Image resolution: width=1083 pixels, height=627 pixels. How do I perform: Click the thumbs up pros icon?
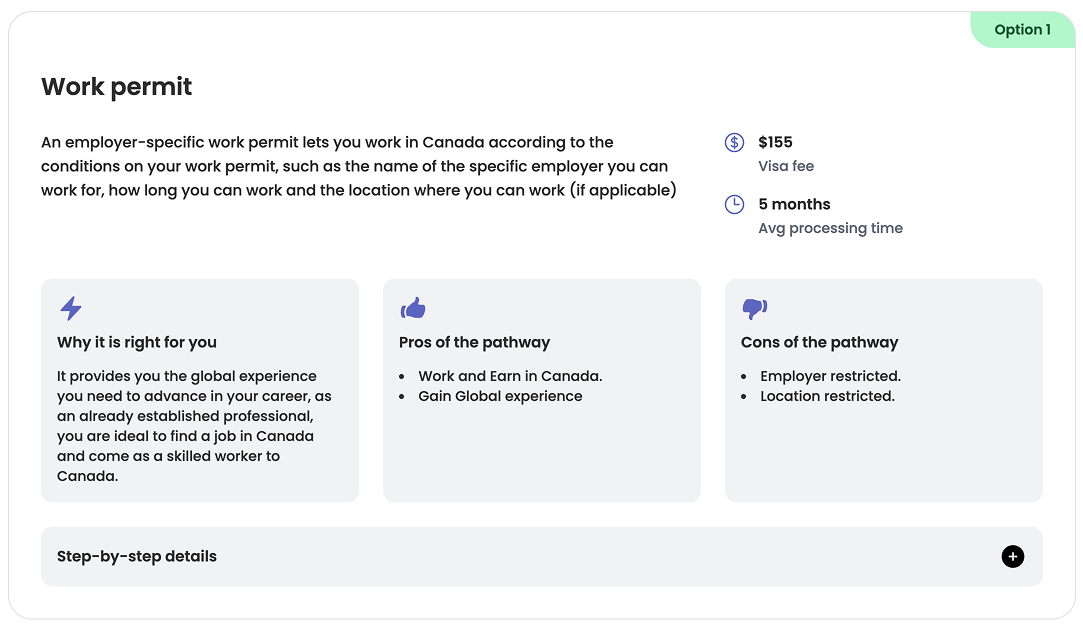point(413,308)
